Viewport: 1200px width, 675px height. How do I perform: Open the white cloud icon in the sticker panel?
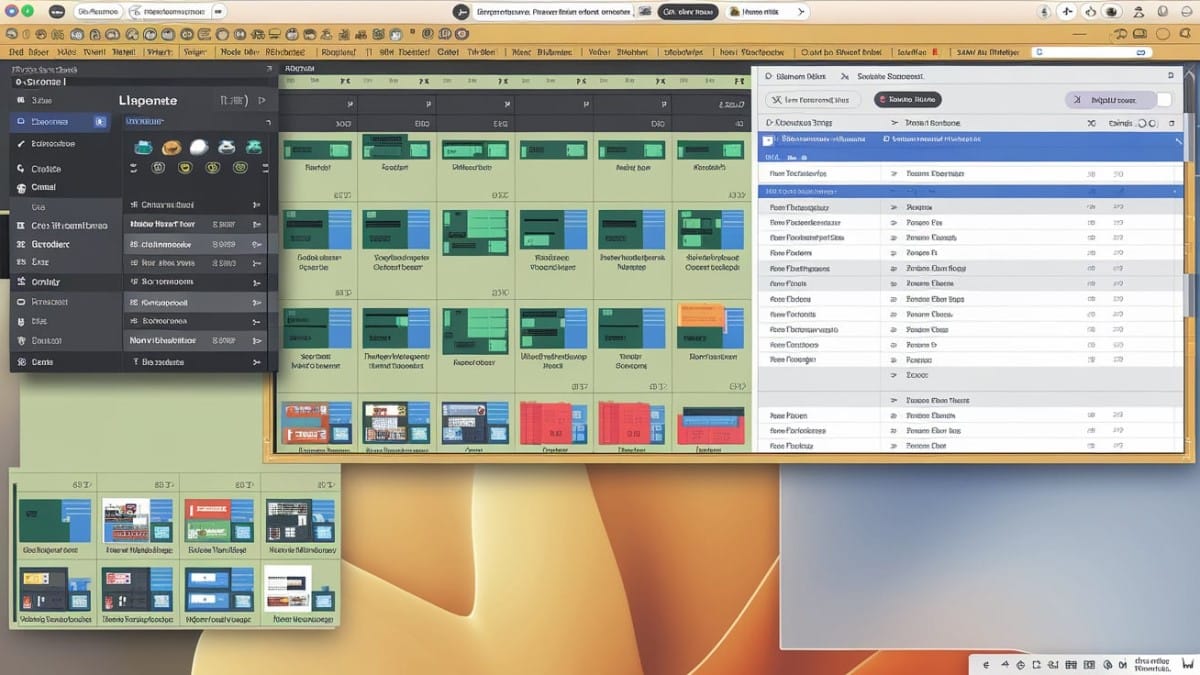click(199, 147)
